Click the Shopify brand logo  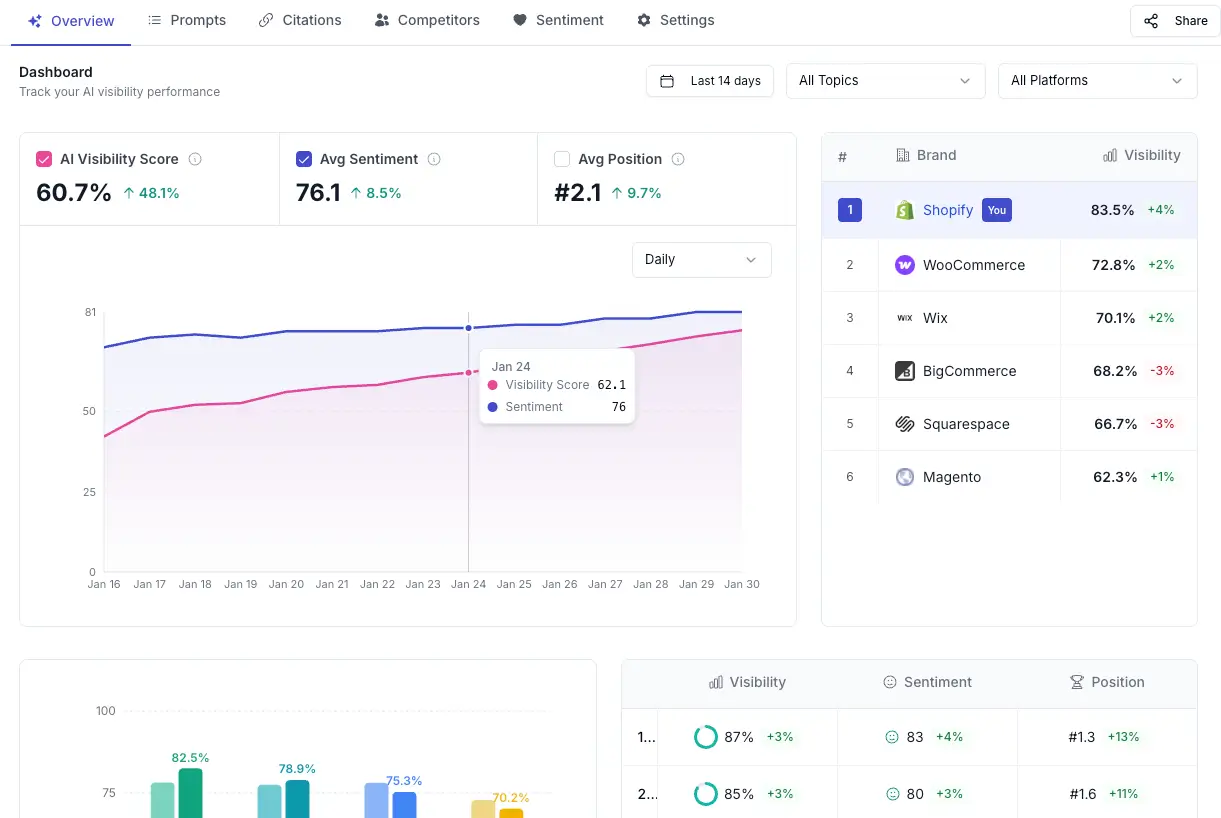pos(905,210)
